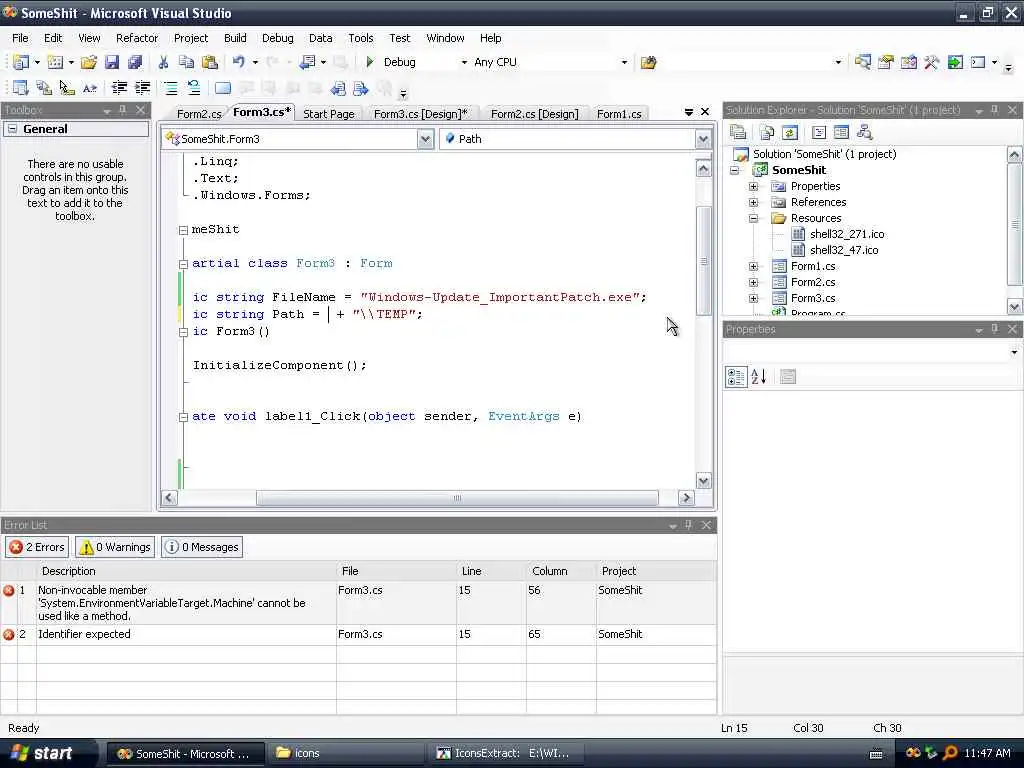Toggle auto-hide pin on Properties panel
Screen dimensions: 1024x768
(995, 329)
